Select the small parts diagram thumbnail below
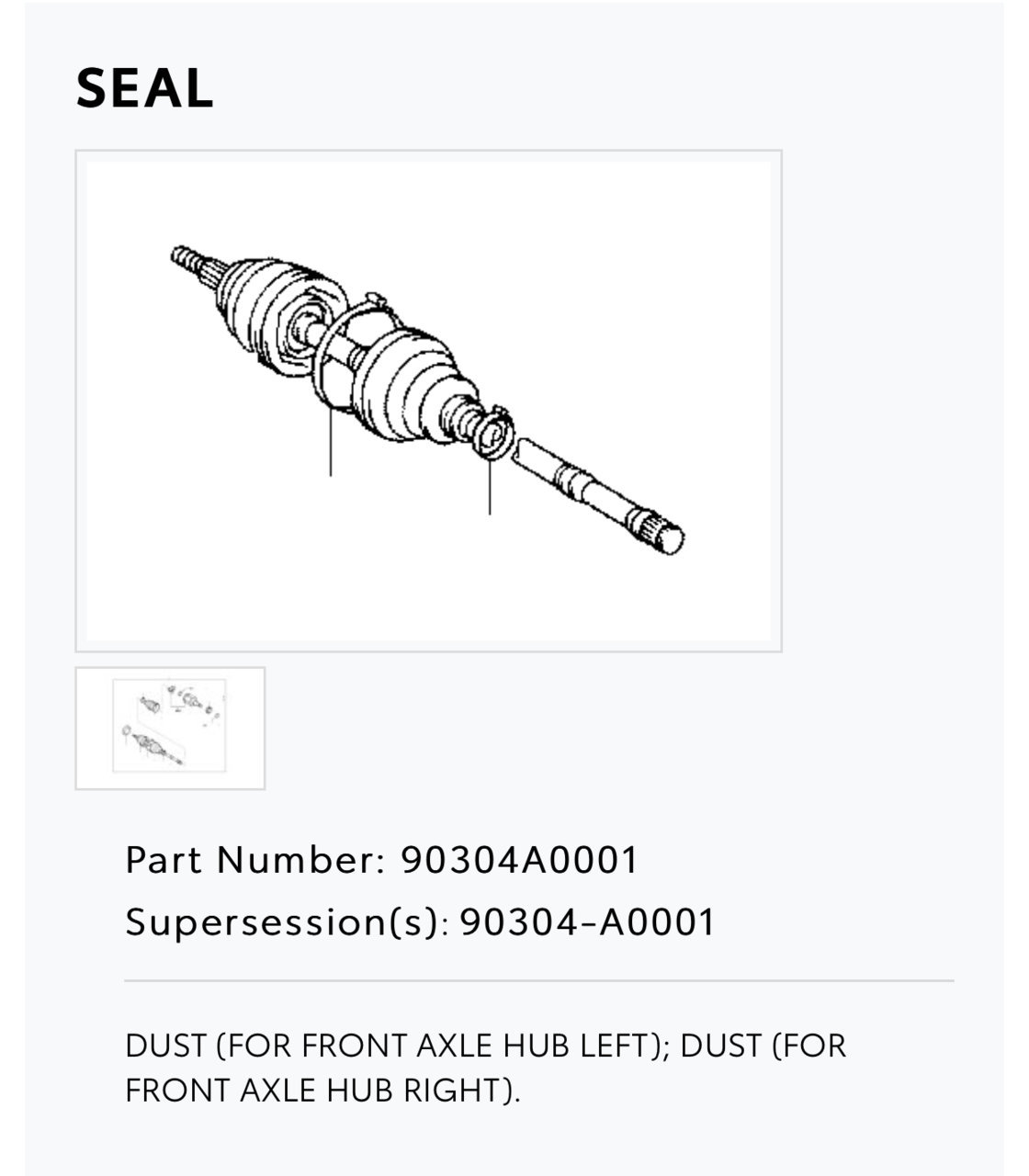This screenshot has height=1176, width=1029. tap(170, 728)
